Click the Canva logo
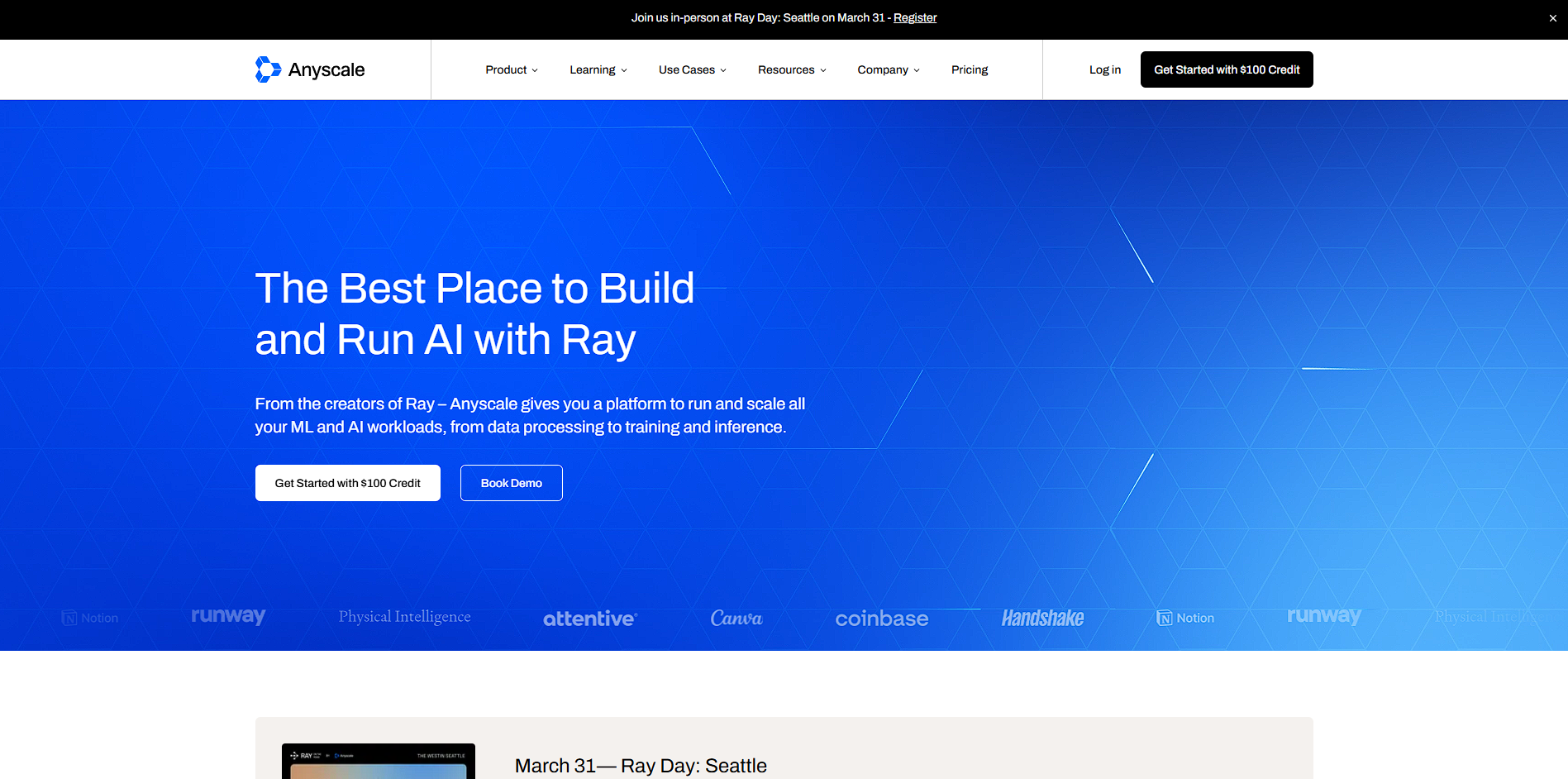Image resolution: width=1568 pixels, height=779 pixels. pos(736,618)
